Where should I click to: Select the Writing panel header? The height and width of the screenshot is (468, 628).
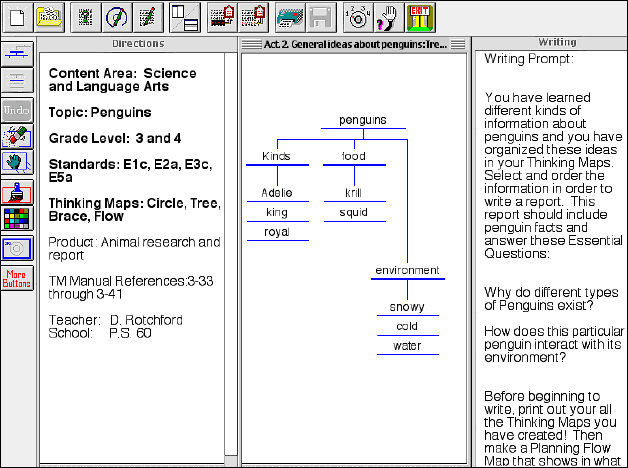click(x=549, y=44)
